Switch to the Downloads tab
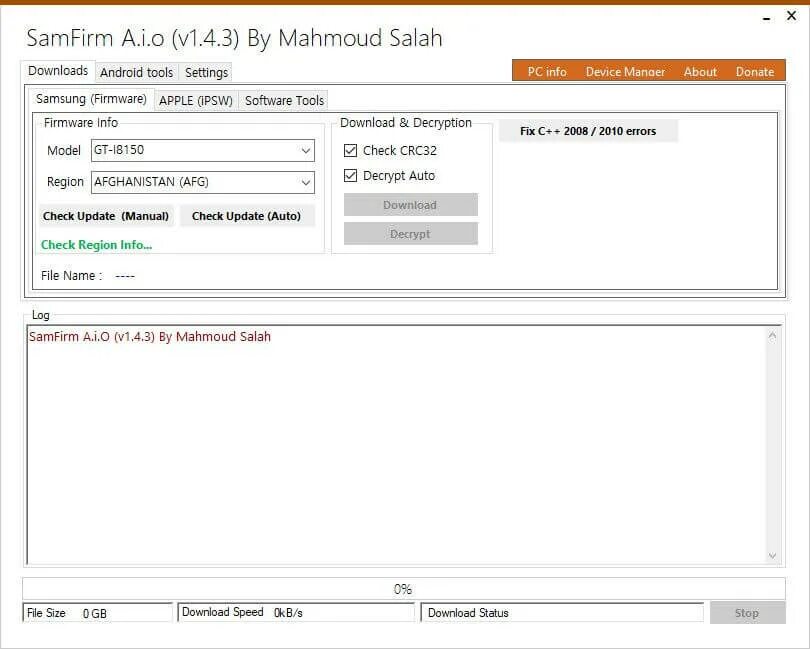 (x=58, y=71)
